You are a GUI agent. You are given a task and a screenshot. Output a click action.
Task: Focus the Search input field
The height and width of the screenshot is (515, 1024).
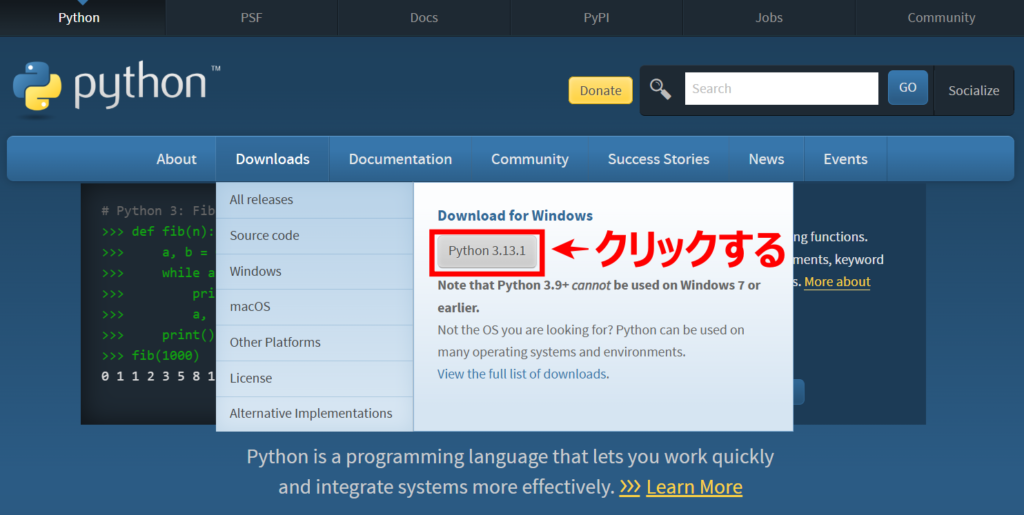coord(781,88)
